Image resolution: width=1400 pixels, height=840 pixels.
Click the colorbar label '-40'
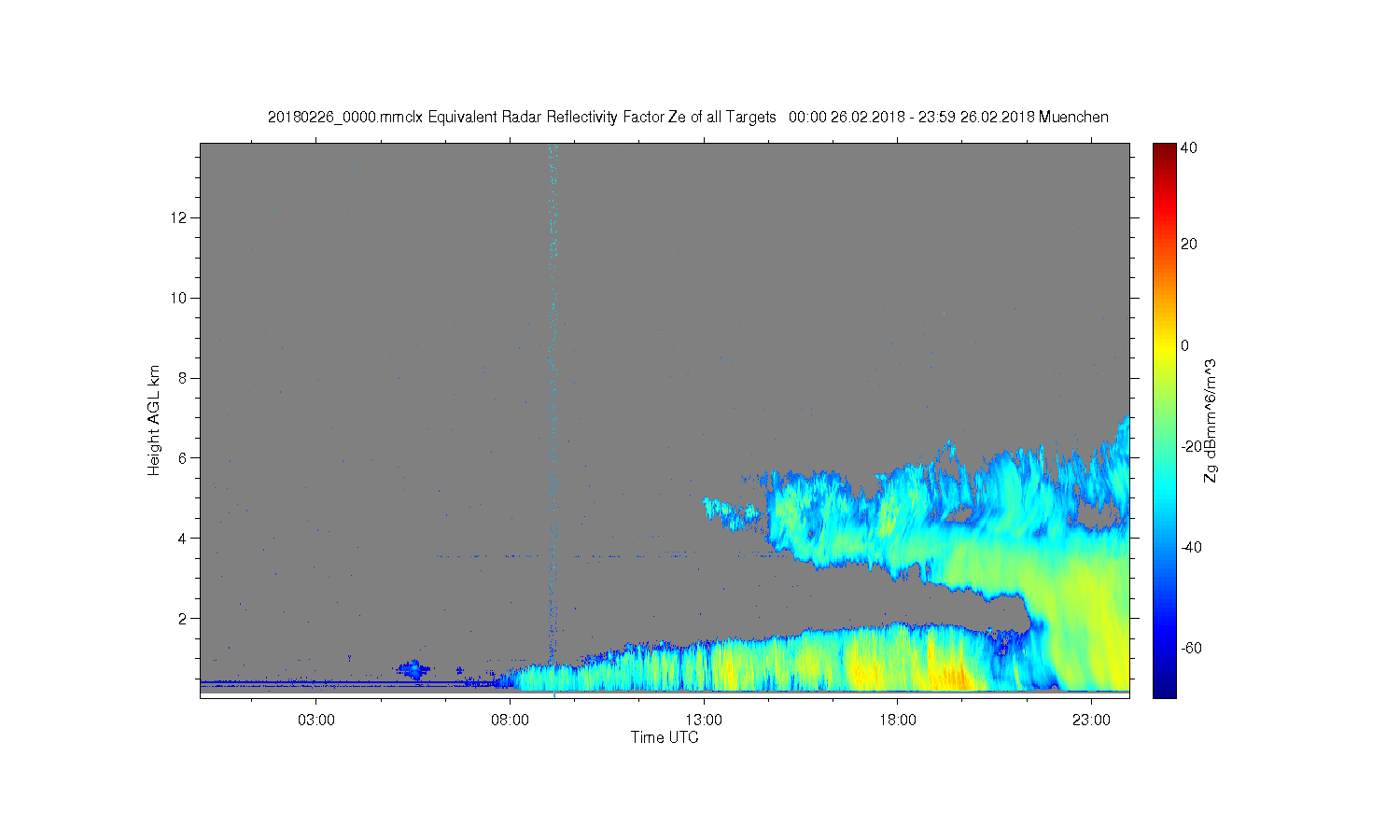(1192, 548)
